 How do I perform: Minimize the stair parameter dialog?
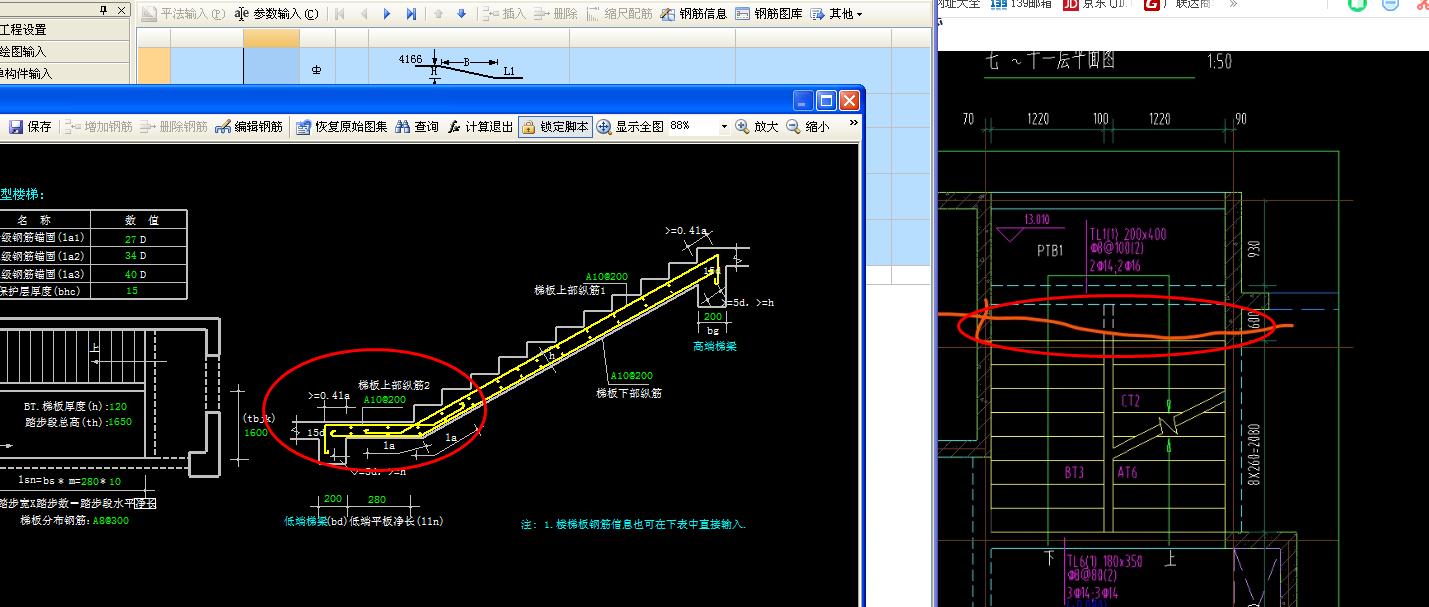(x=804, y=100)
